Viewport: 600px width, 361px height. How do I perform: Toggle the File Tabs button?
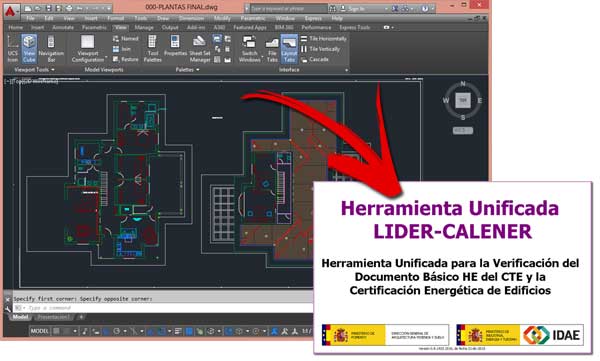click(x=272, y=49)
